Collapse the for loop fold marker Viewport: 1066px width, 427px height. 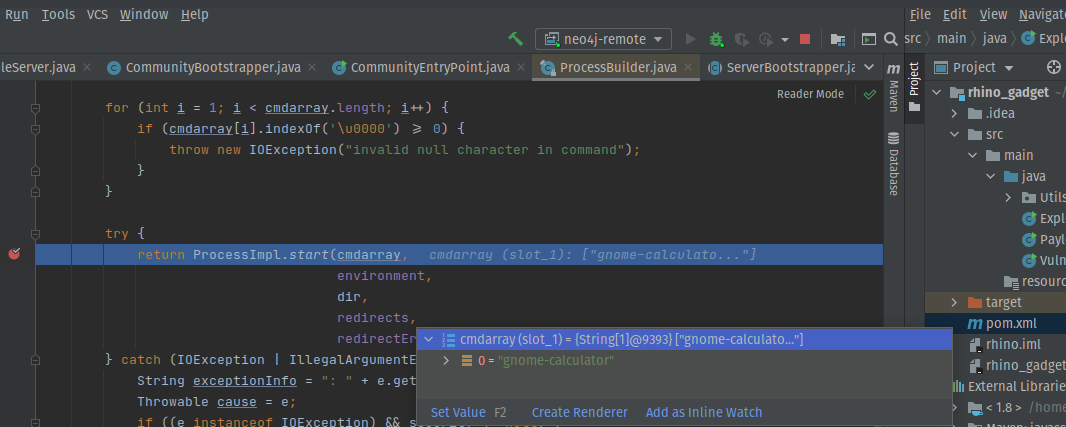point(35,107)
